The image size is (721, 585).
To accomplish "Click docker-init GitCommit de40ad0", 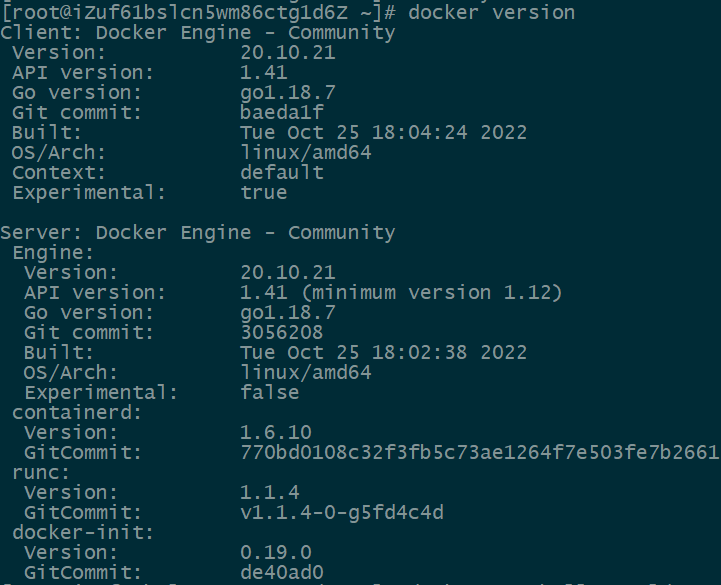I will [282, 573].
